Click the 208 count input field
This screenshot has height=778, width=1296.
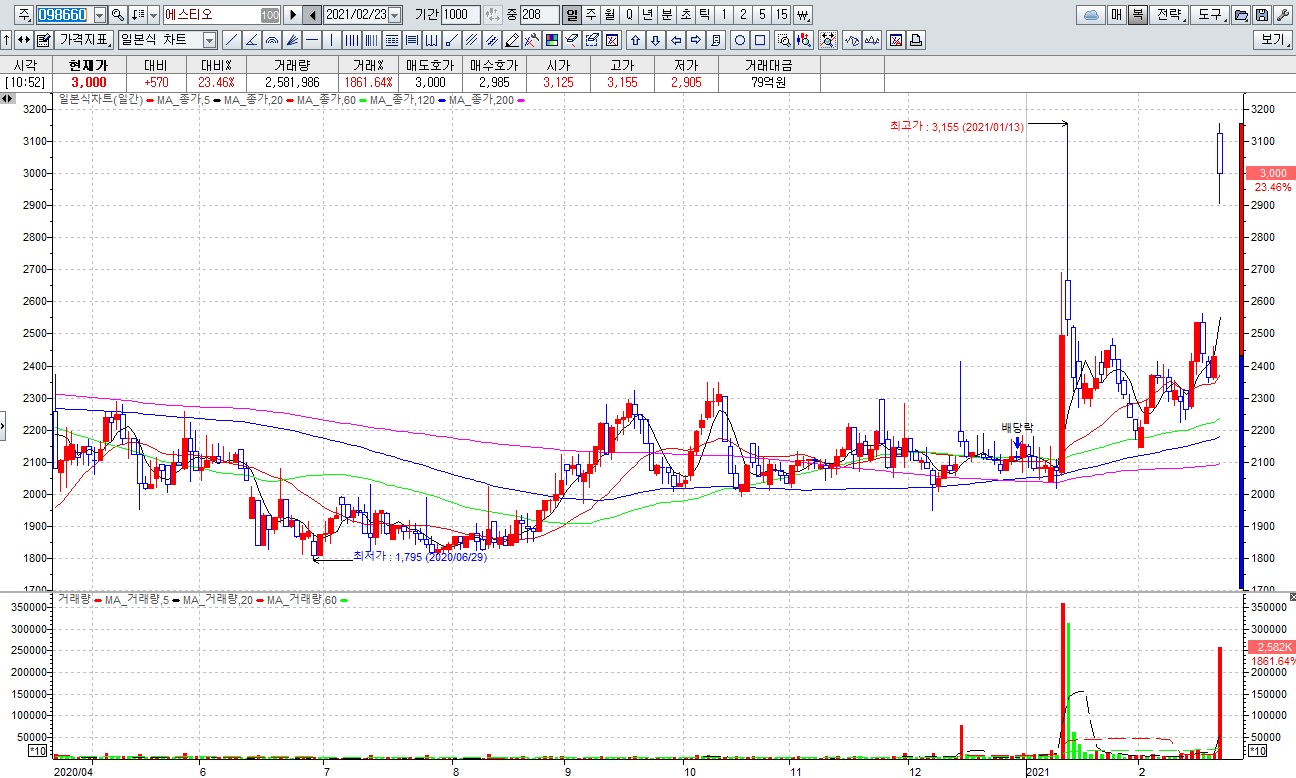[x=540, y=15]
